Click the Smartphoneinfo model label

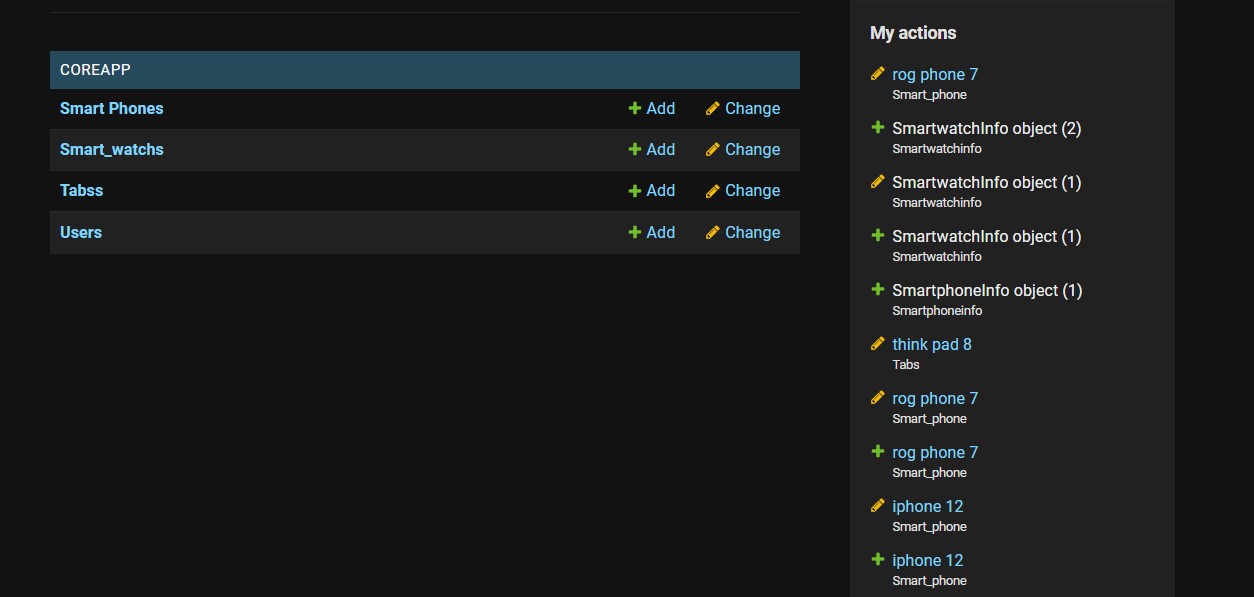pyautogui.click(x=937, y=311)
